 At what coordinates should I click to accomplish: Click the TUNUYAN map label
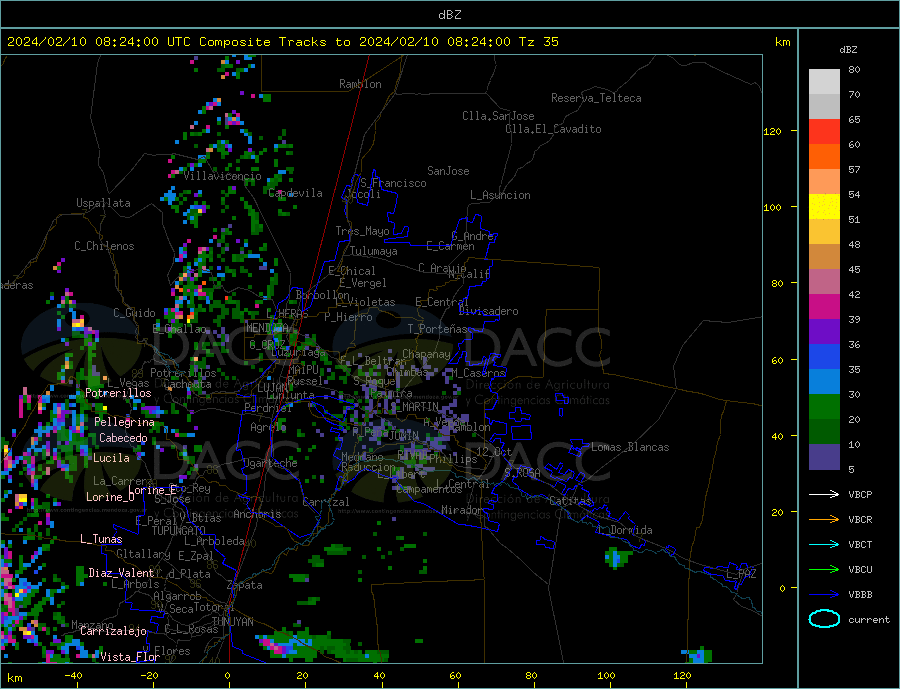click(x=232, y=622)
